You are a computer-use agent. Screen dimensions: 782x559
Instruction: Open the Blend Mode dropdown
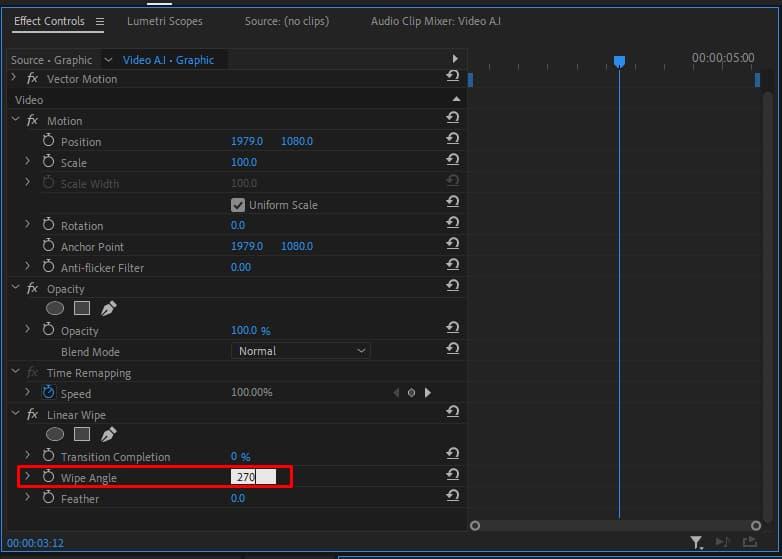[x=301, y=351]
